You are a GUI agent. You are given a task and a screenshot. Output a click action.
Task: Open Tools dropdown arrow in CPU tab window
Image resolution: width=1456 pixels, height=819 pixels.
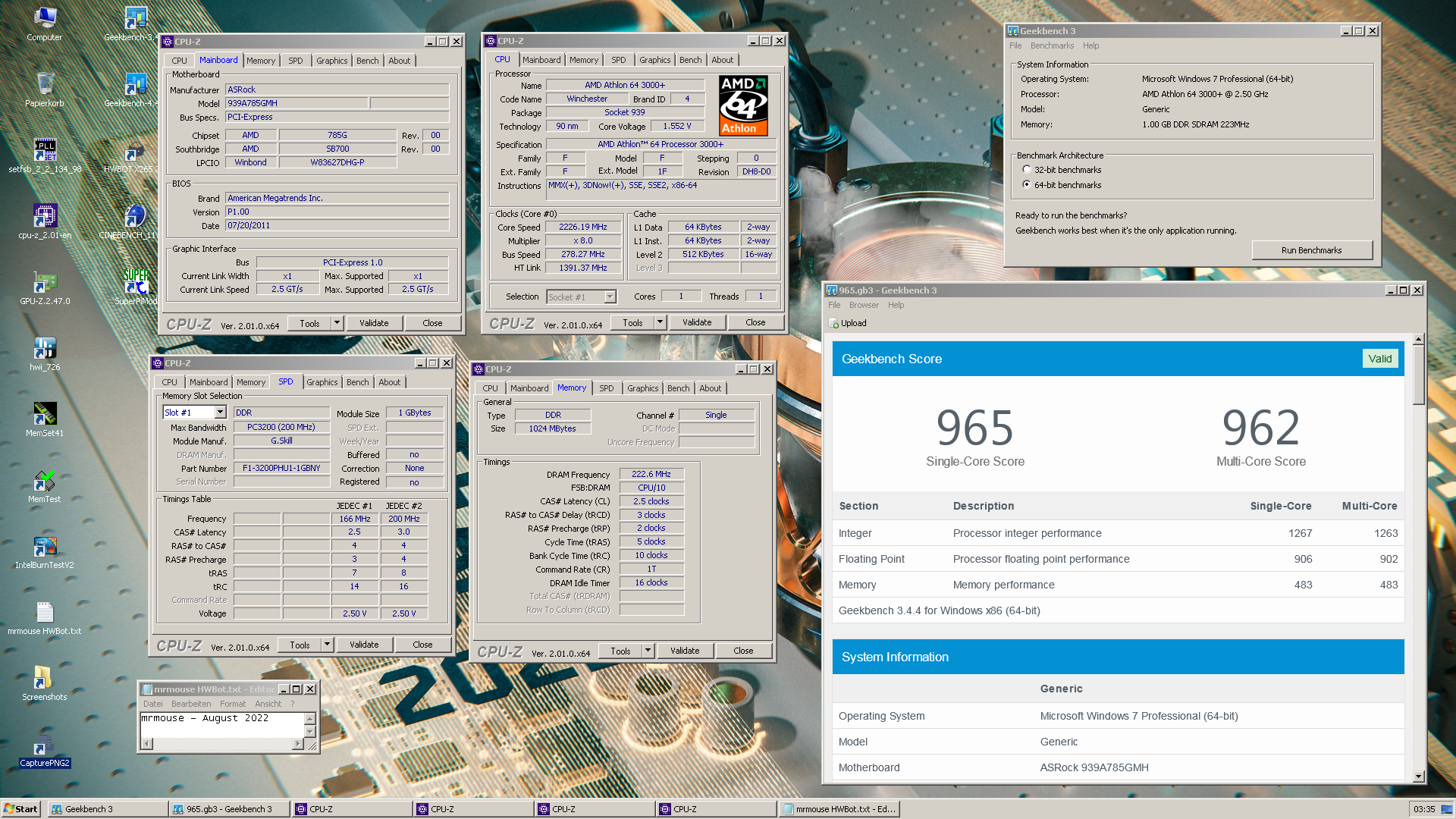coord(660,322)
